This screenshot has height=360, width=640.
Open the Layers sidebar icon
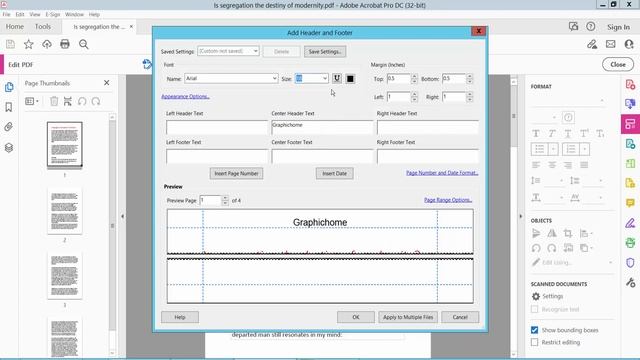click(9, 147)
